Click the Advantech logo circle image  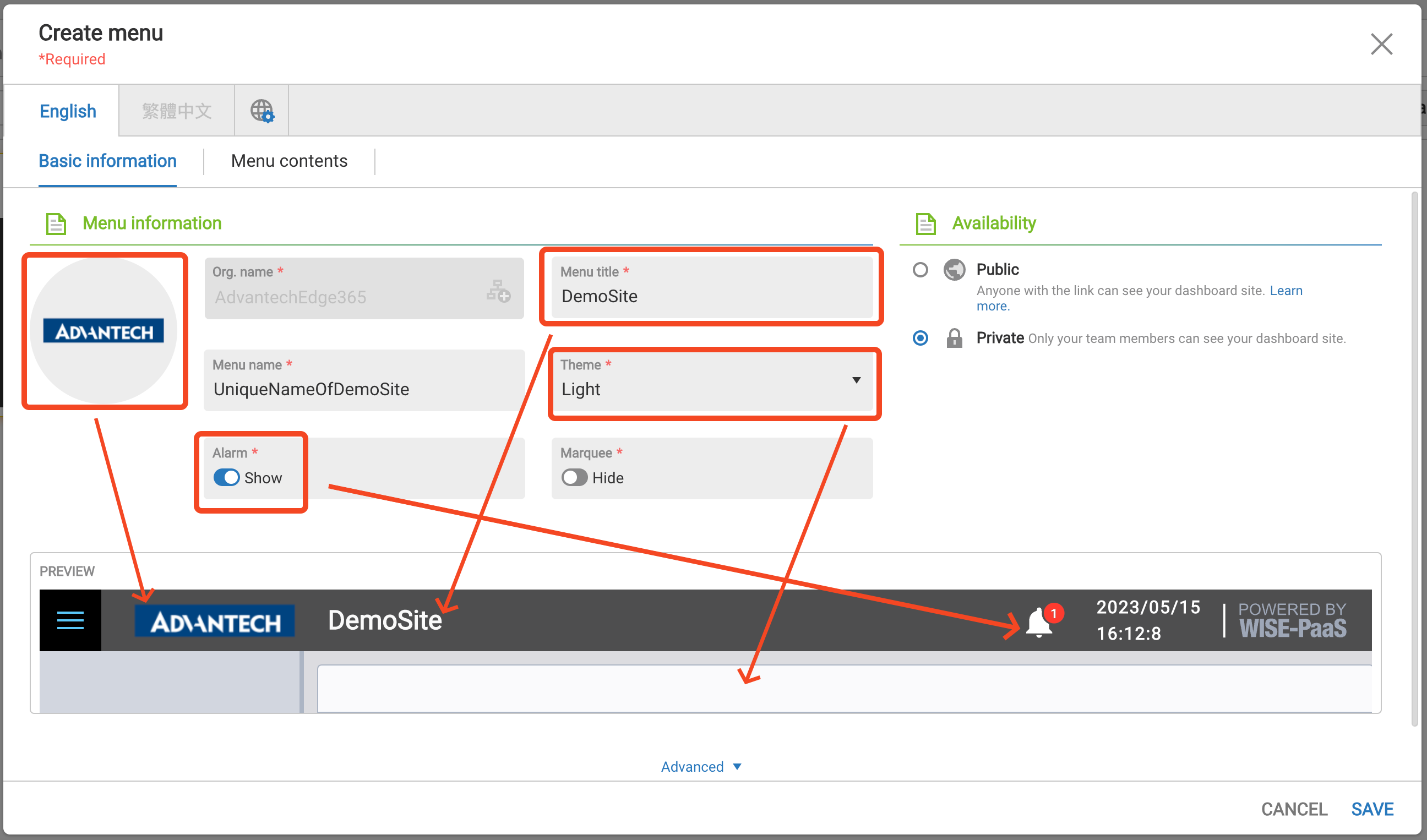tap(104, 331)
